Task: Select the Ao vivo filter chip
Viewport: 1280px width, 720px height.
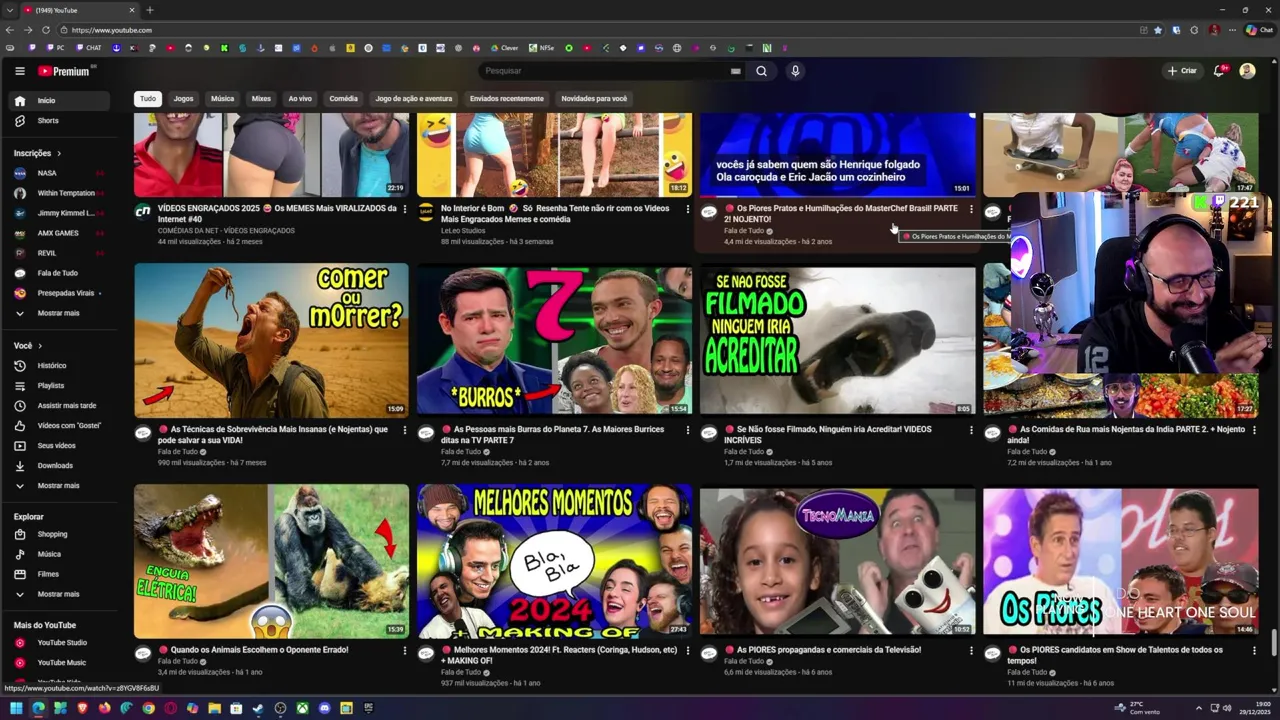Action: [x=300, y=99]
